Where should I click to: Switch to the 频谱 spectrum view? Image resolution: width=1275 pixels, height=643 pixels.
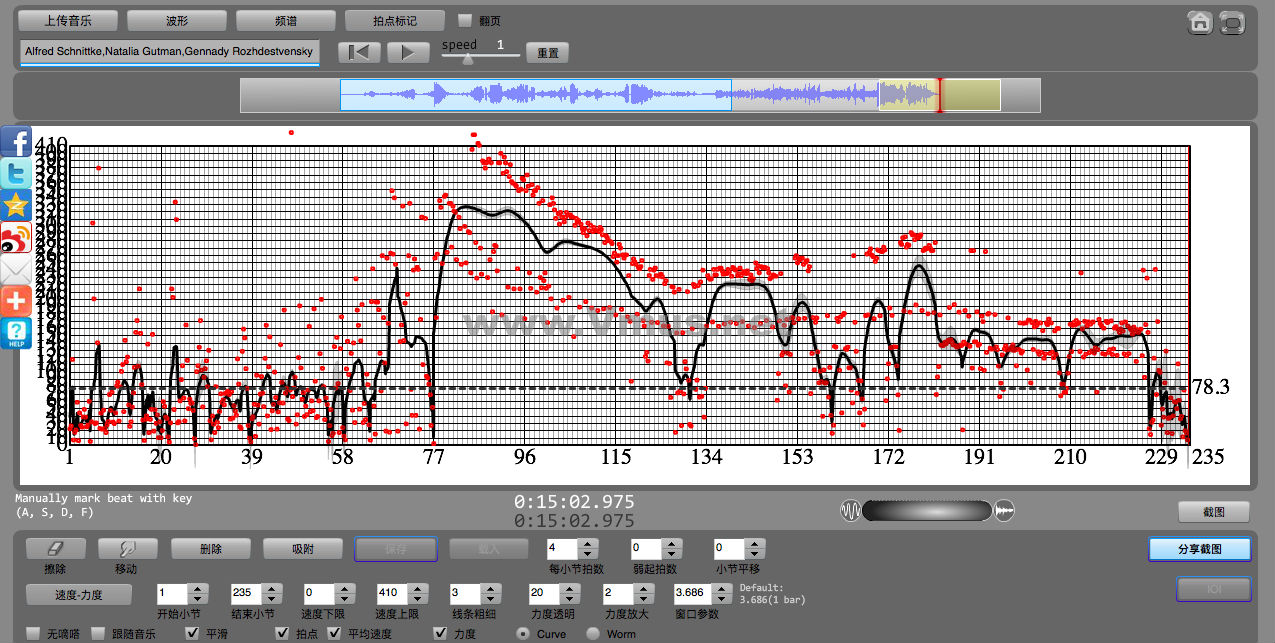click(286, 20)
